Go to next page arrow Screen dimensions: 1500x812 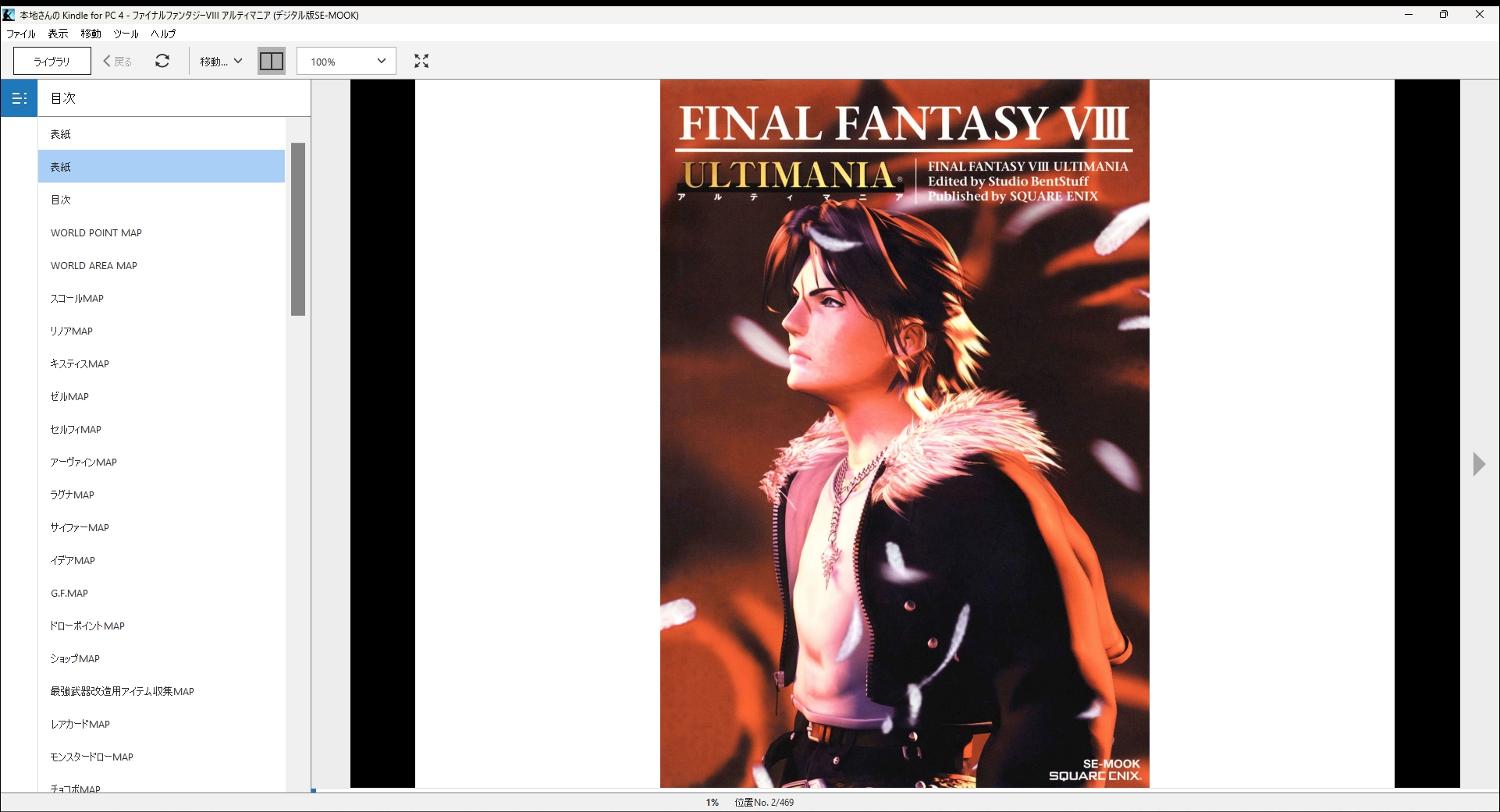(x=1479, y=464)
